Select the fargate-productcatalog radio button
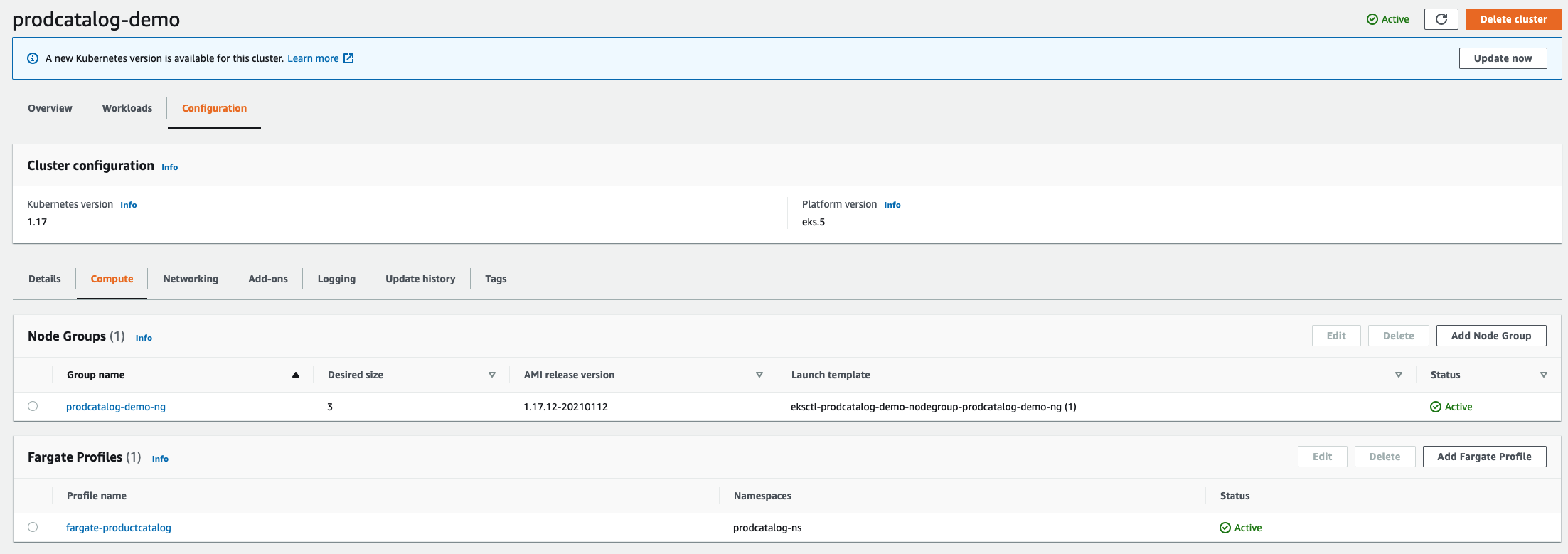1568x554 pixels. tap(33, 527)
